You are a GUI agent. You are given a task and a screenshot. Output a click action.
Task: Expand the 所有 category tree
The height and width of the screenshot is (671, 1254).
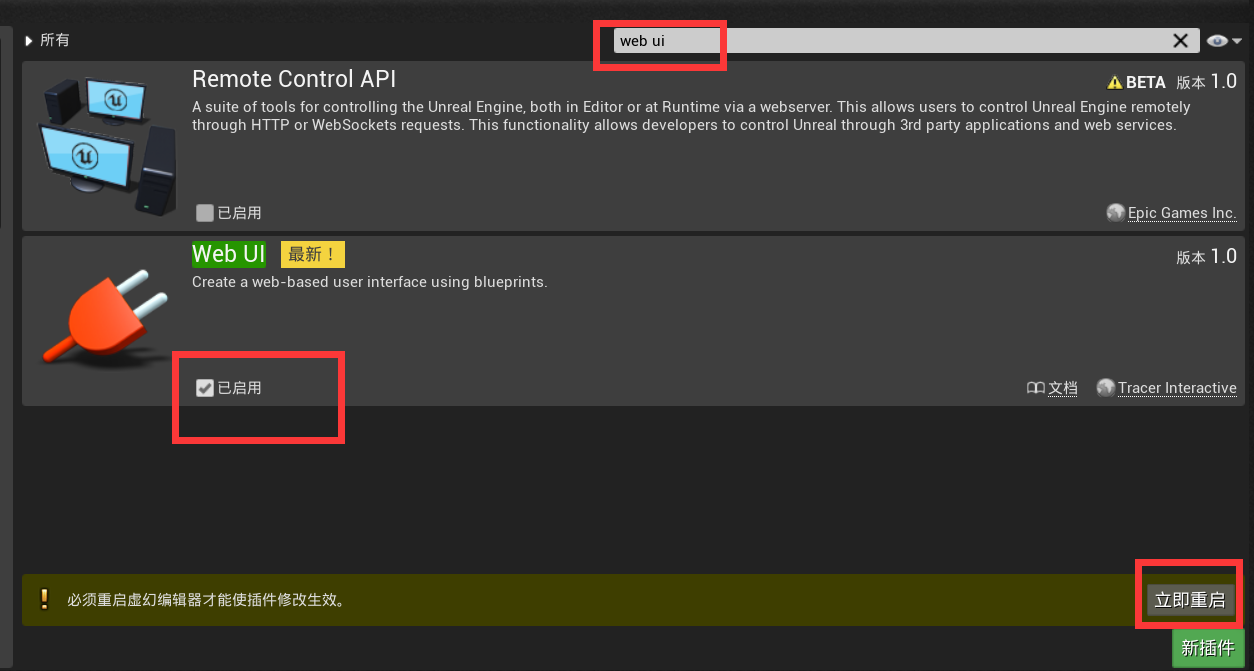(29, 41)
